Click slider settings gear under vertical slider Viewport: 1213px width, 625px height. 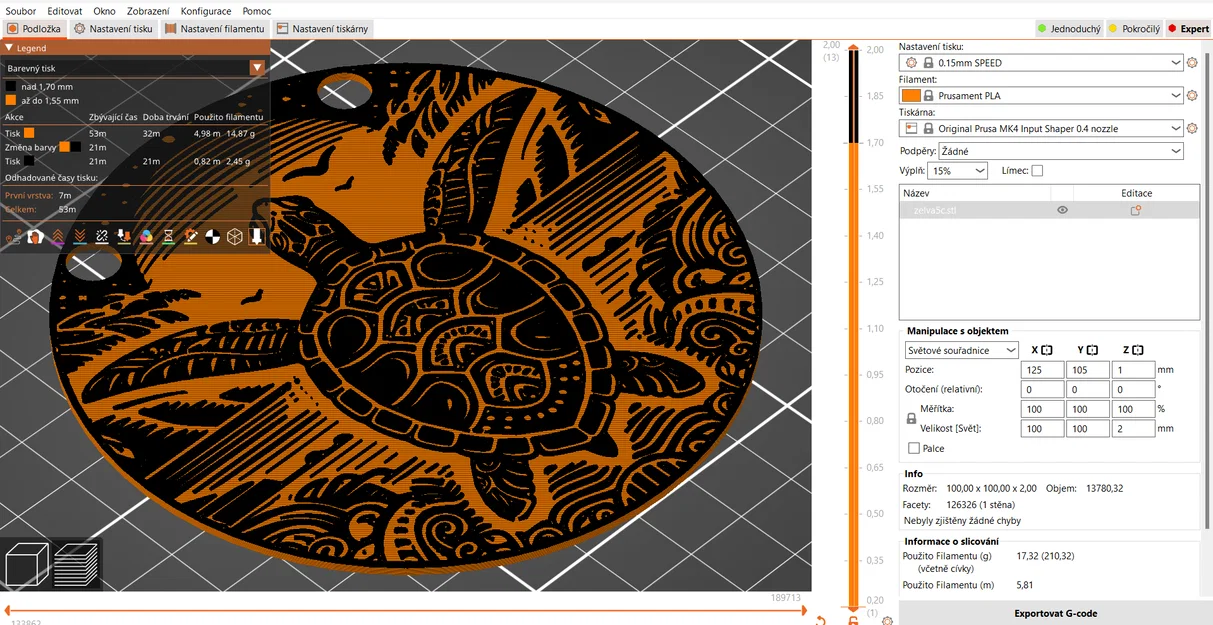(x=888, y=621)
